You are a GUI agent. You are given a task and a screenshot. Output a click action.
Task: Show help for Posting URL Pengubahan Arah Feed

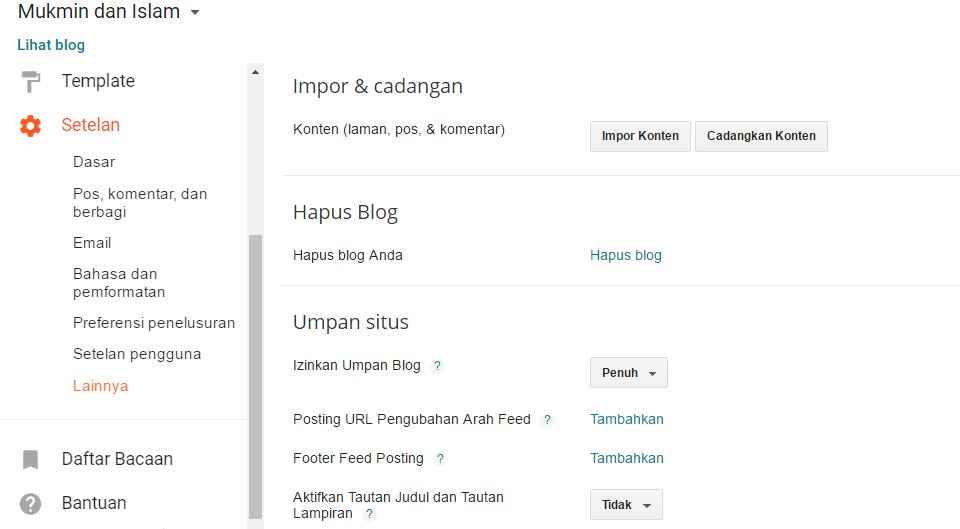[x=547, y=420]
